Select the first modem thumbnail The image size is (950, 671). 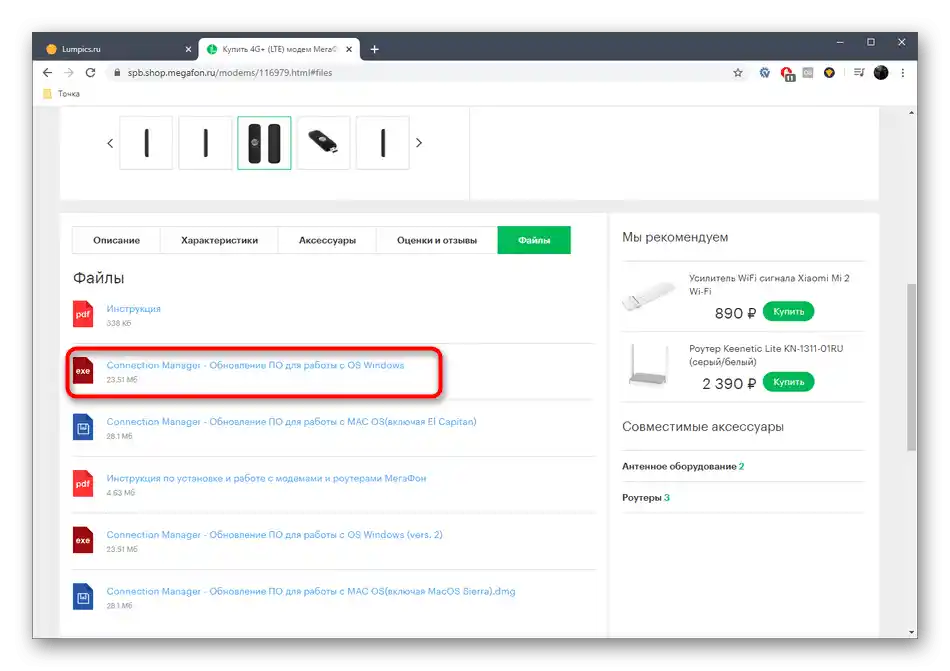pos(146,143)
